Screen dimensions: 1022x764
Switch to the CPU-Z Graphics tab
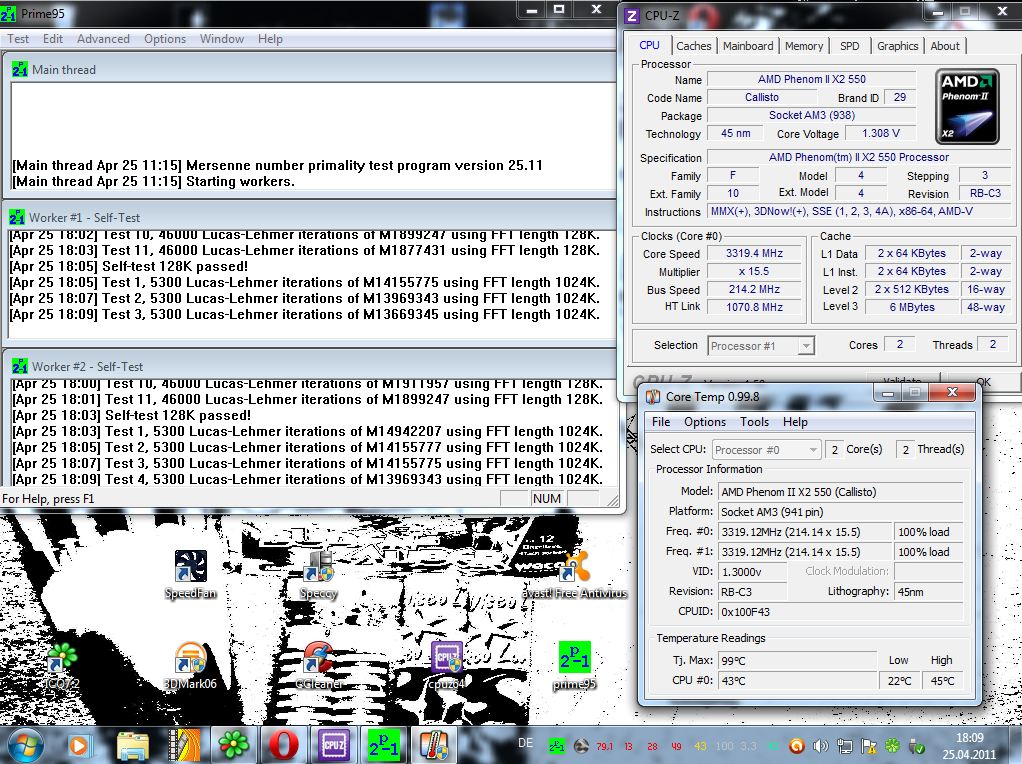pyautogui.click(x=897, y=46)
